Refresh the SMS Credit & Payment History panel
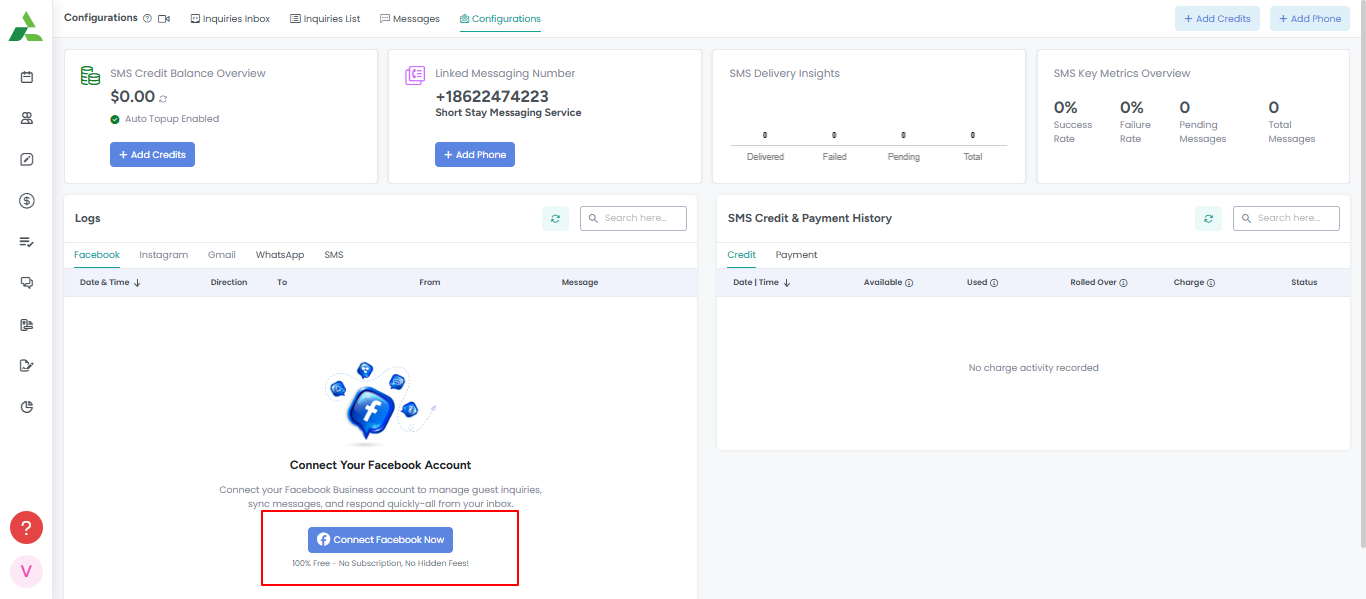The width and height of the screenshot is (1366, 599). 1208,218
